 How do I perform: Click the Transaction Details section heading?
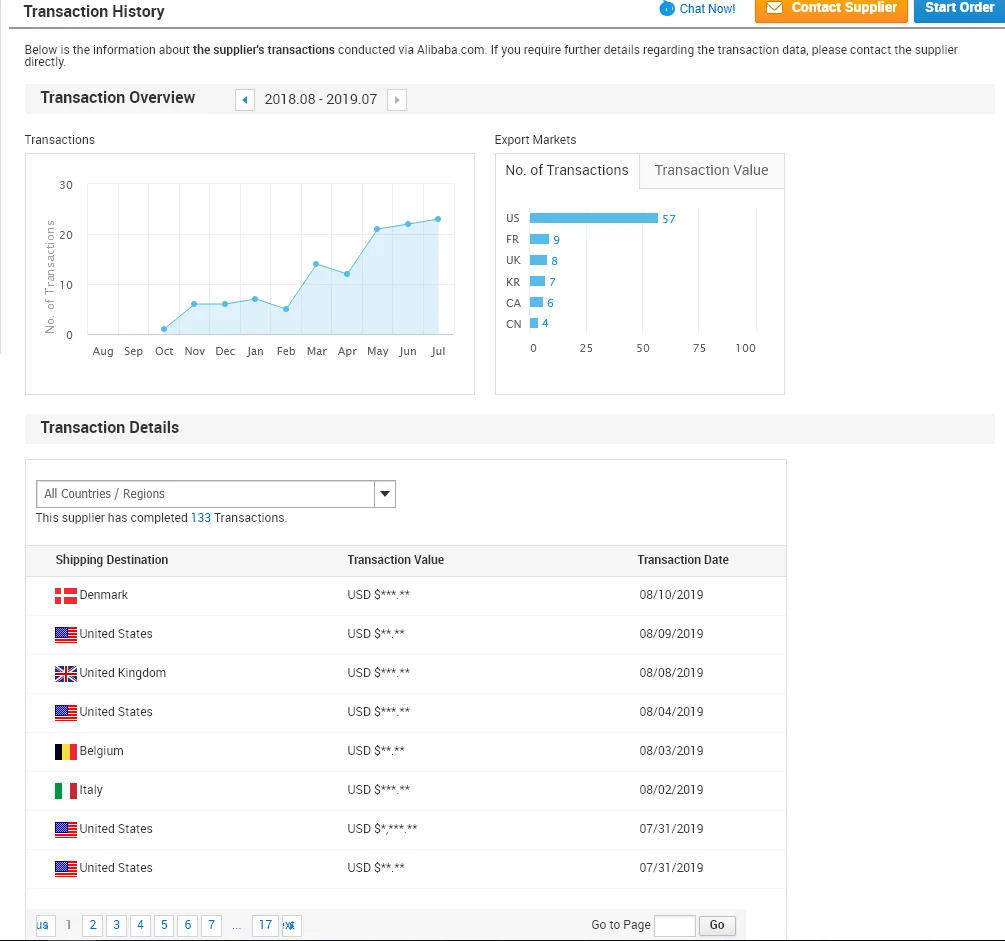110,428
